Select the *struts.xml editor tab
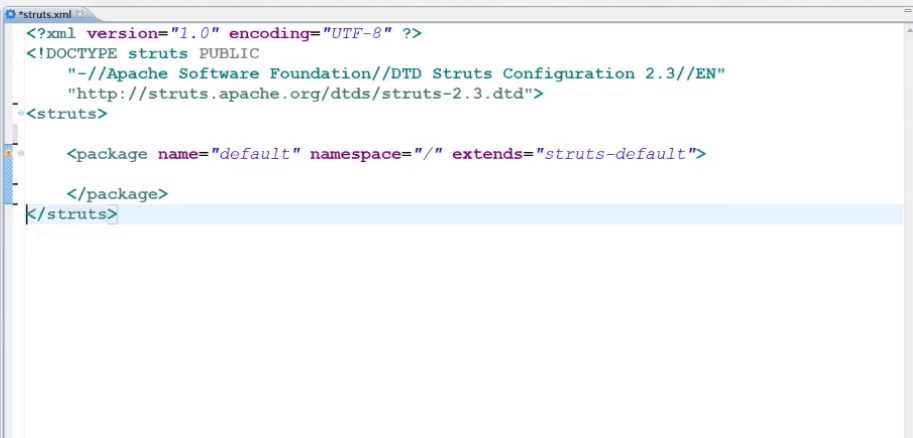 pos(44,14)
